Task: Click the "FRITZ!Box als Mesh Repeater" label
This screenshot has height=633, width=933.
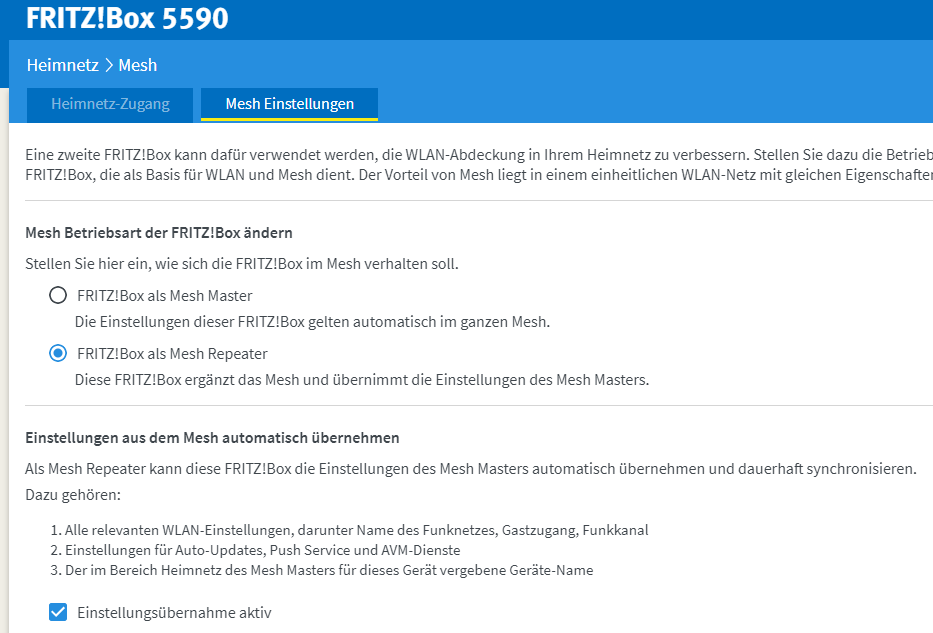Action: pyautogui.click(x=172, y=354)
